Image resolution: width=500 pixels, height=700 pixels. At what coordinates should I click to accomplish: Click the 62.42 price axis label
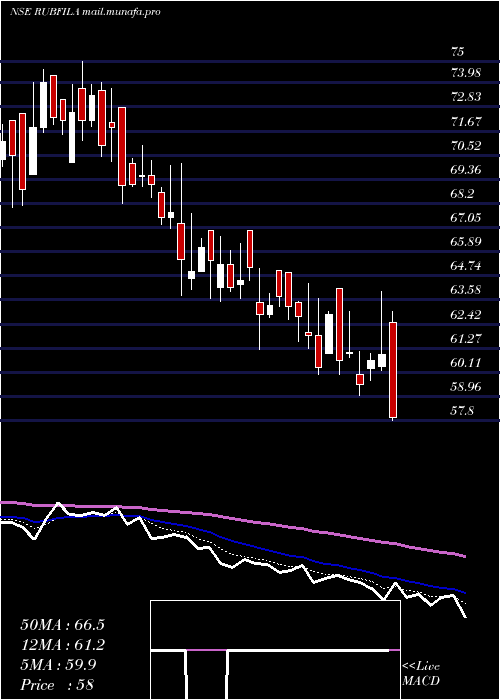(466, 315)
